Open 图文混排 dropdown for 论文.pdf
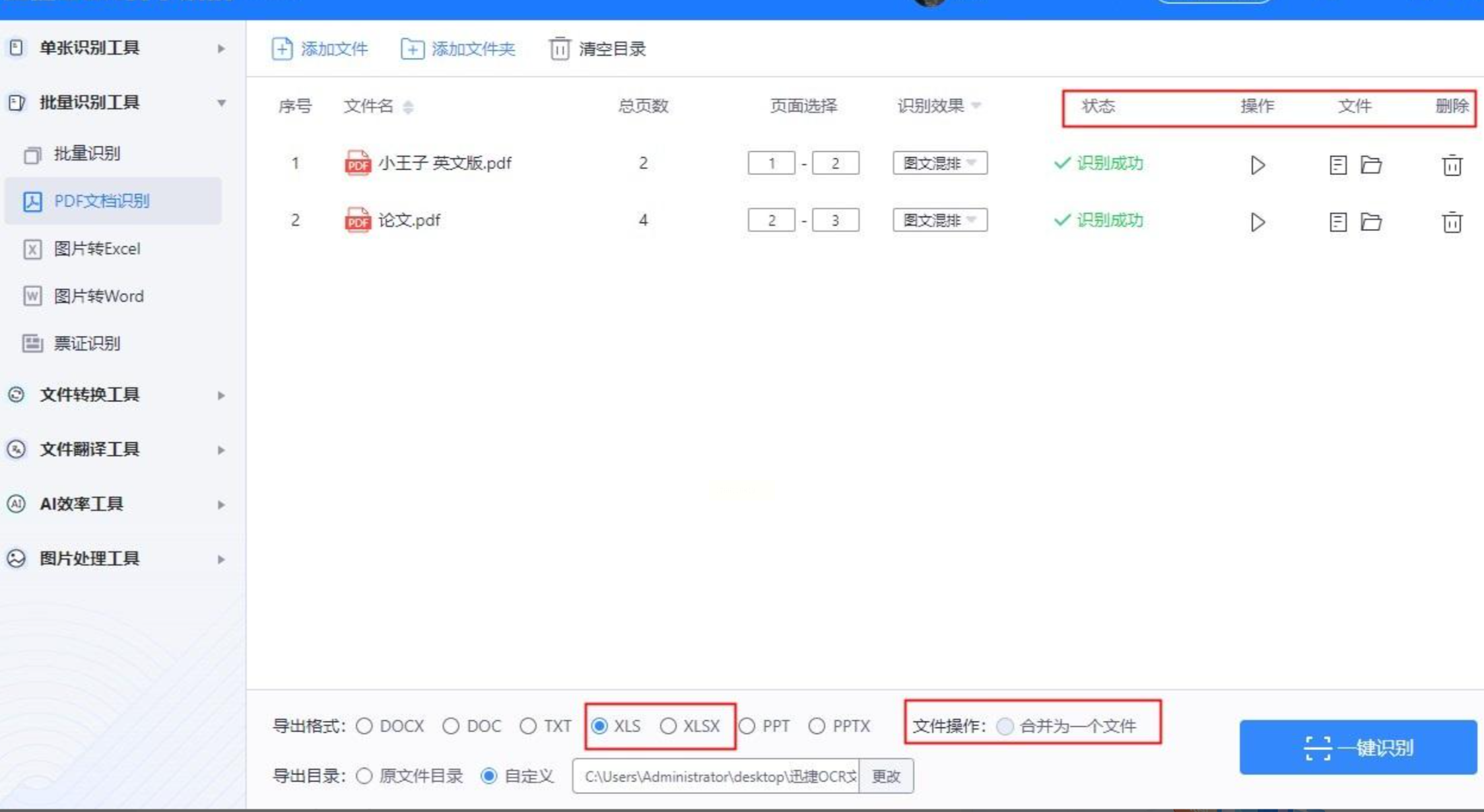The image size is (1484, 812). (x=939, y=220)
